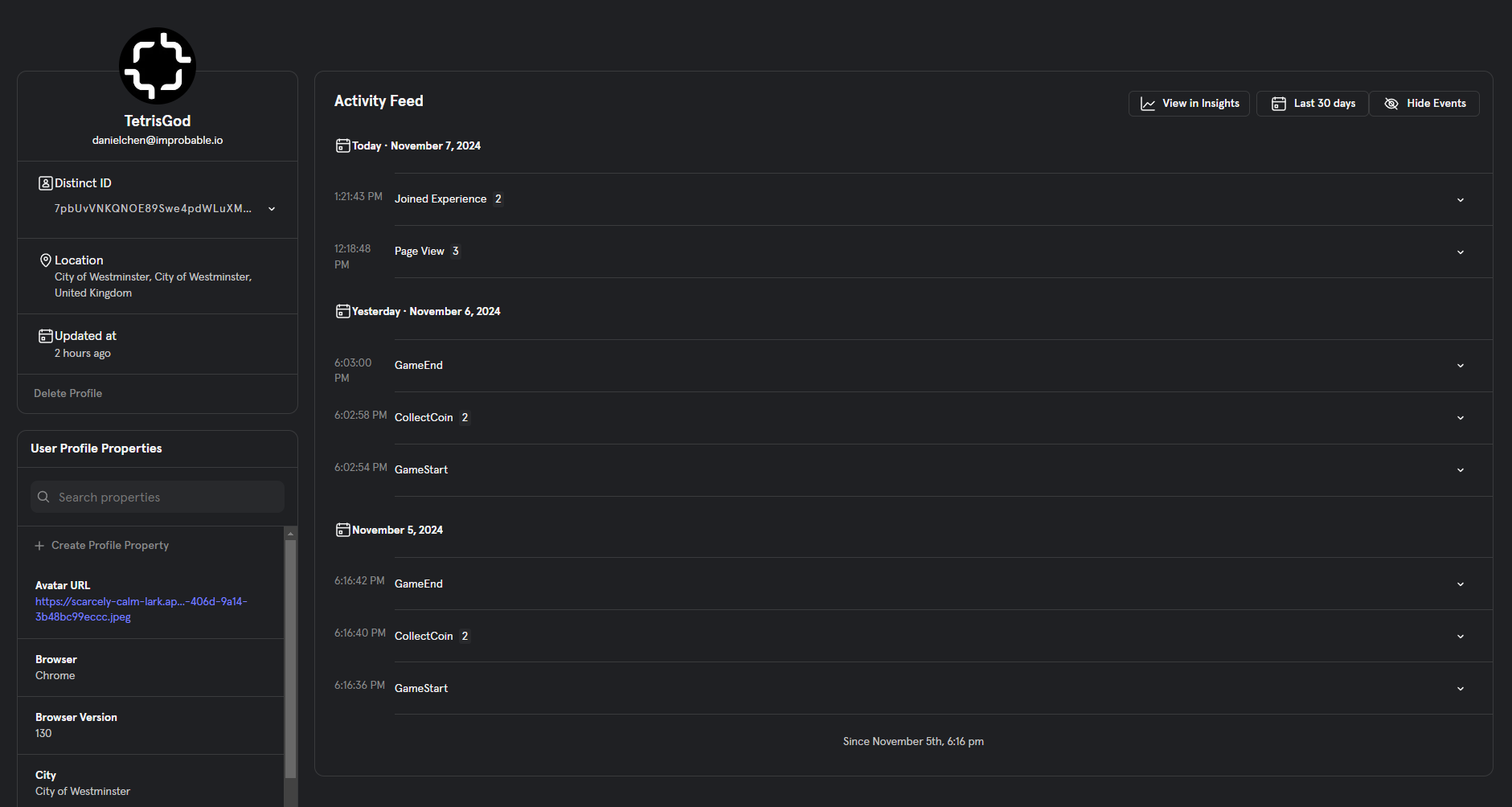Toggle Hide Events with the eye icon

tap(1391, 104)
